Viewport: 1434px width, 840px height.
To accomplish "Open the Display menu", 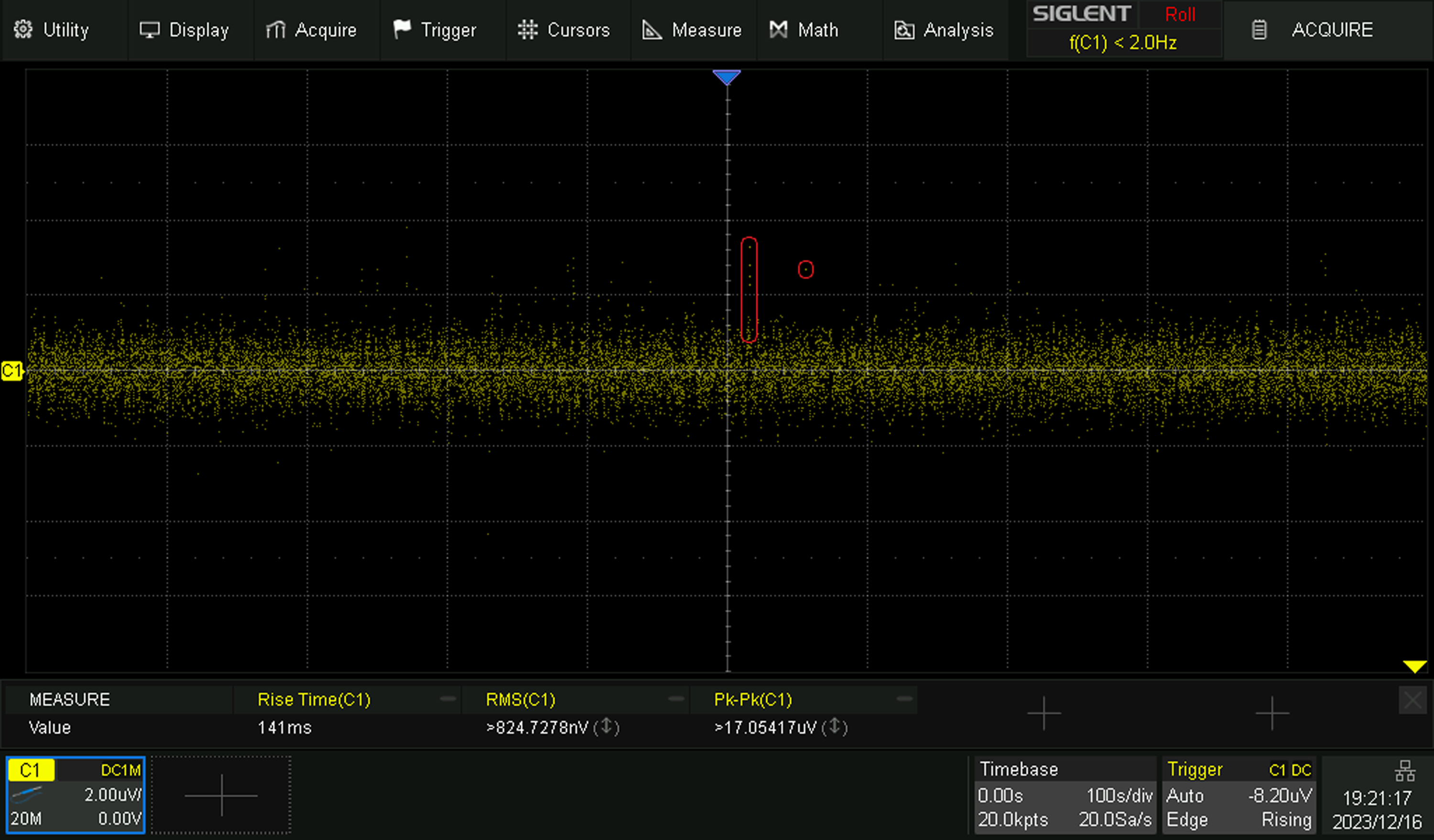I will tap(190, 30).
